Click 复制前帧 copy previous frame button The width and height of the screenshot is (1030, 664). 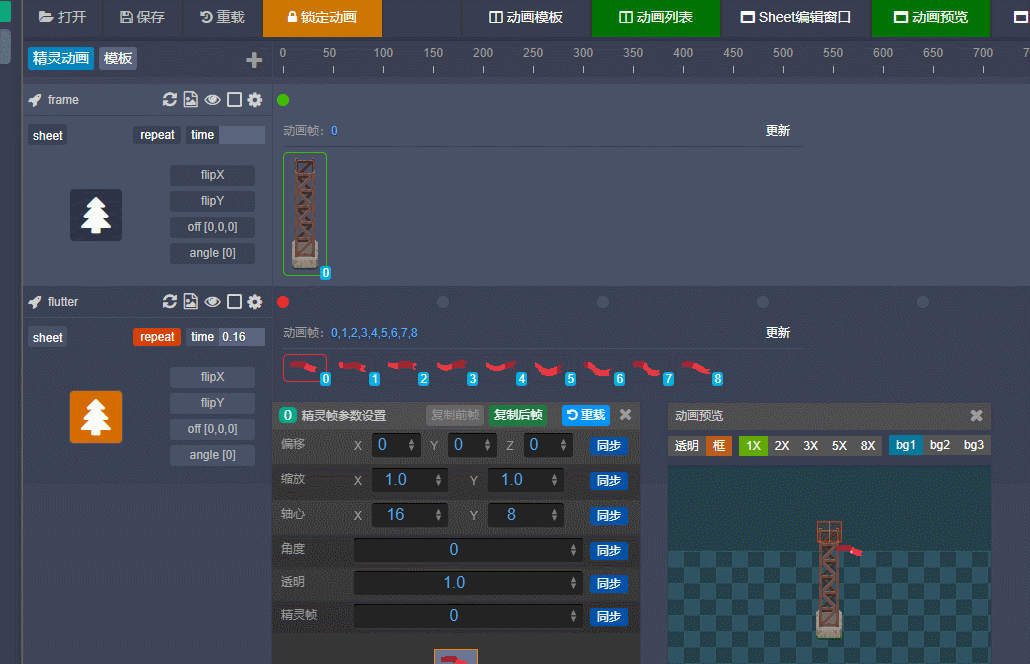coord(455,415)
